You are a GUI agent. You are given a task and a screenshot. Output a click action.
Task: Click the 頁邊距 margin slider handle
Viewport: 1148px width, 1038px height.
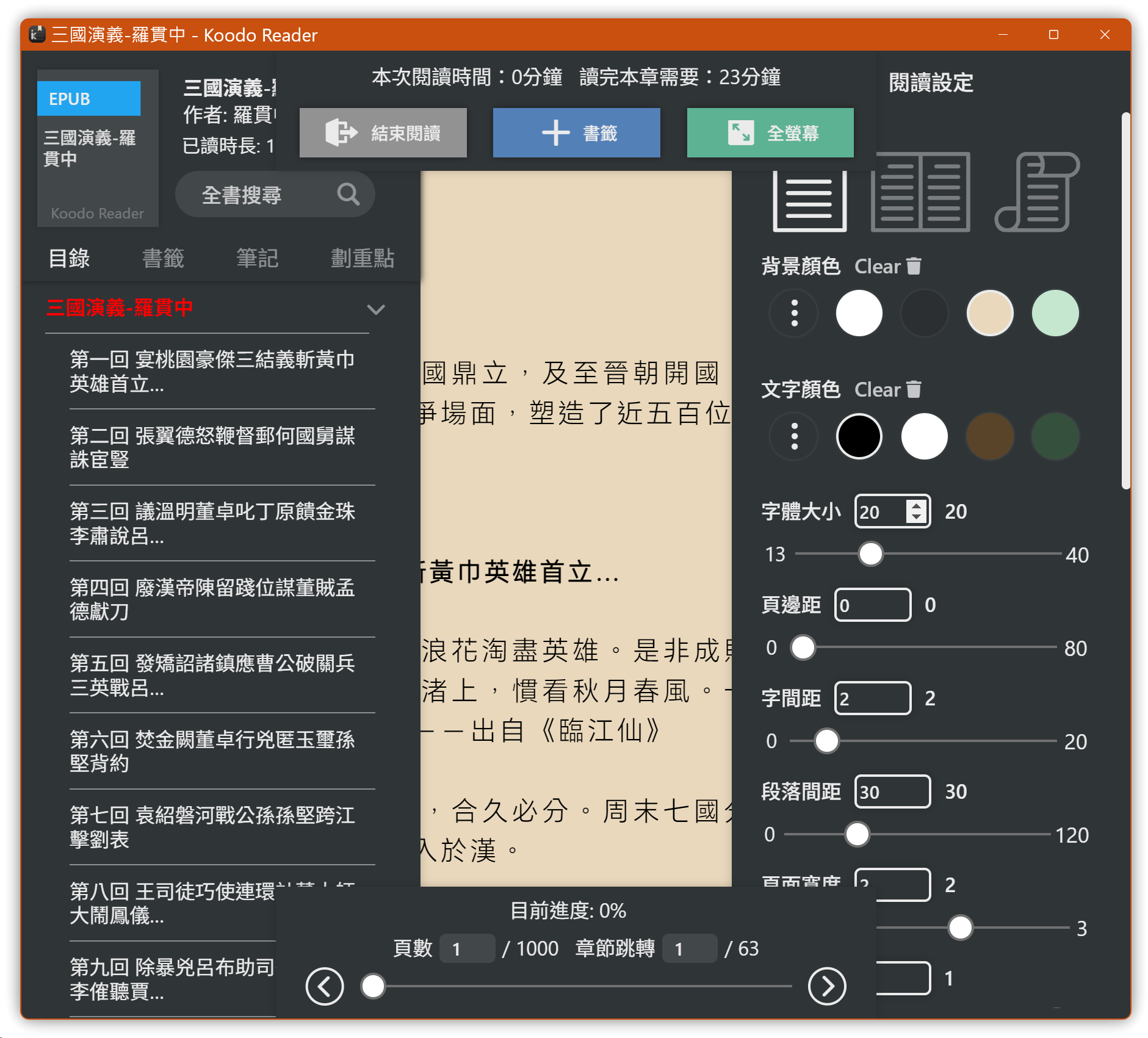pyautogui.click(x=803, y=647)
